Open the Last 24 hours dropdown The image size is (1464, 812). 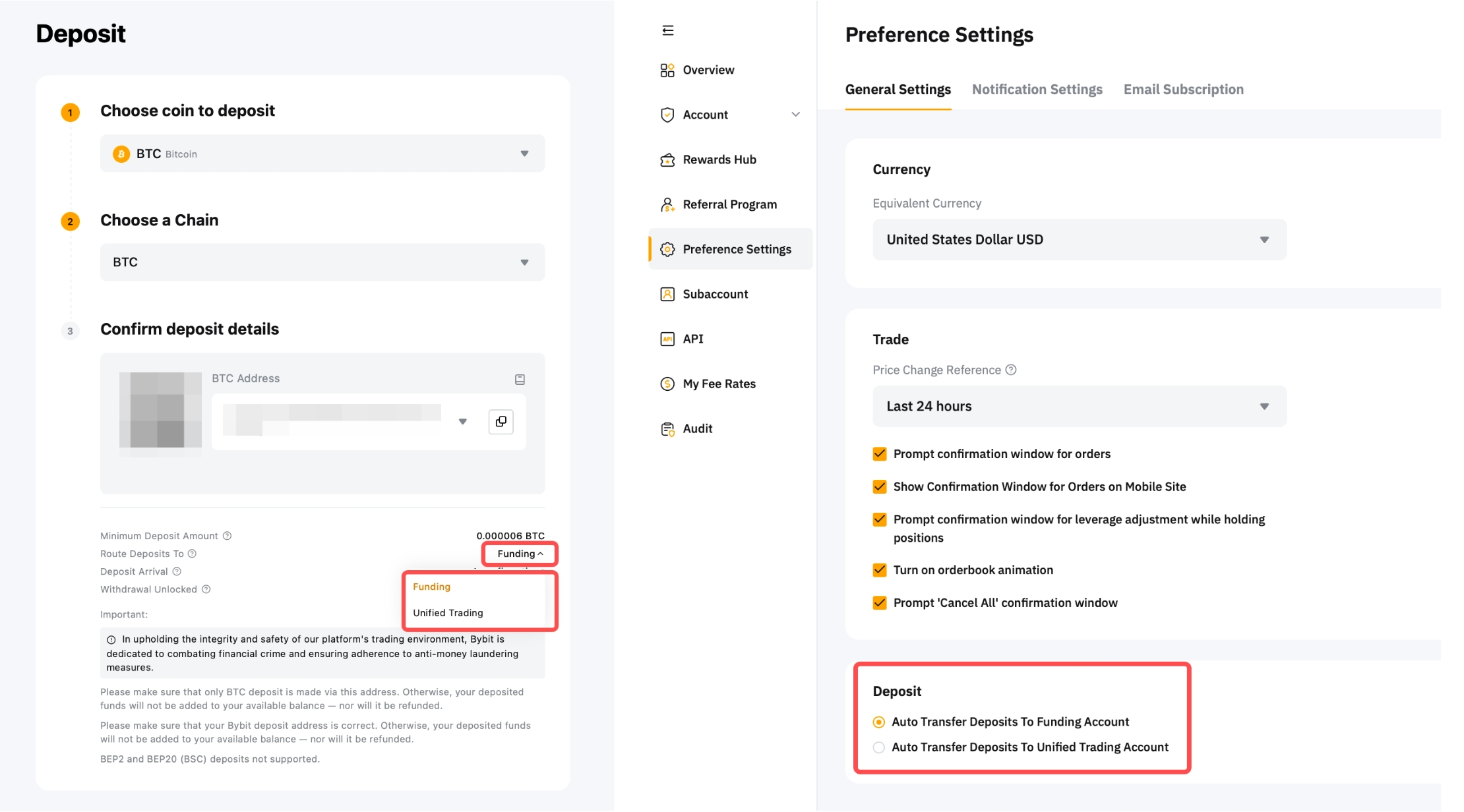[x=1079, y=407]
